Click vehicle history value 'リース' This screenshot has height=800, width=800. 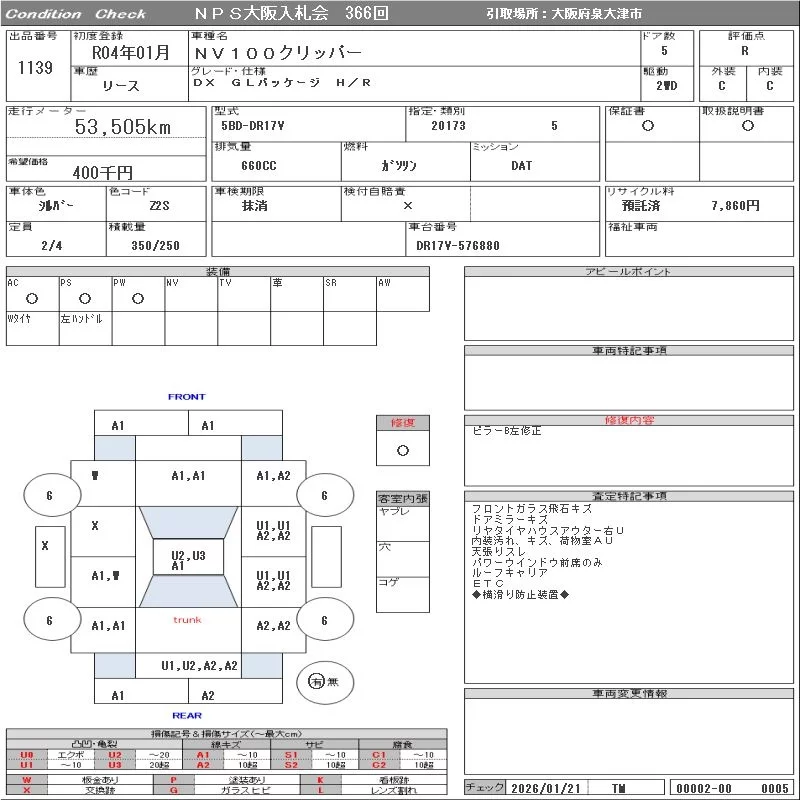[120, 86]
